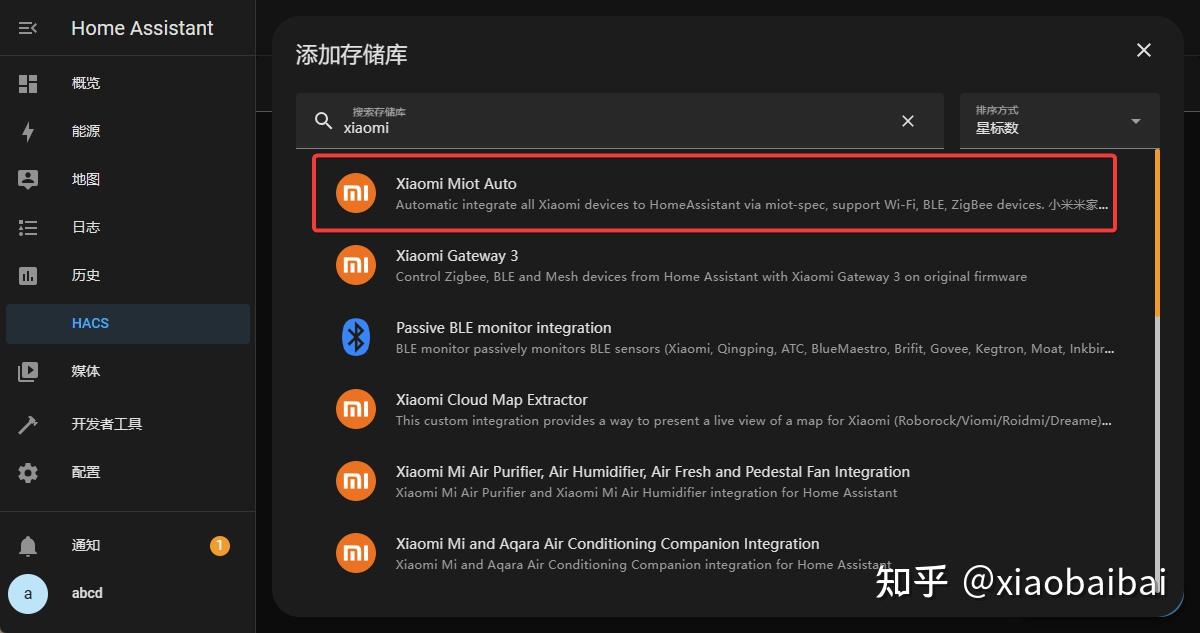1200x633 pixels.
Task: Open the 媒体 (Media) sidebar icon
Action: pos(28,371)
